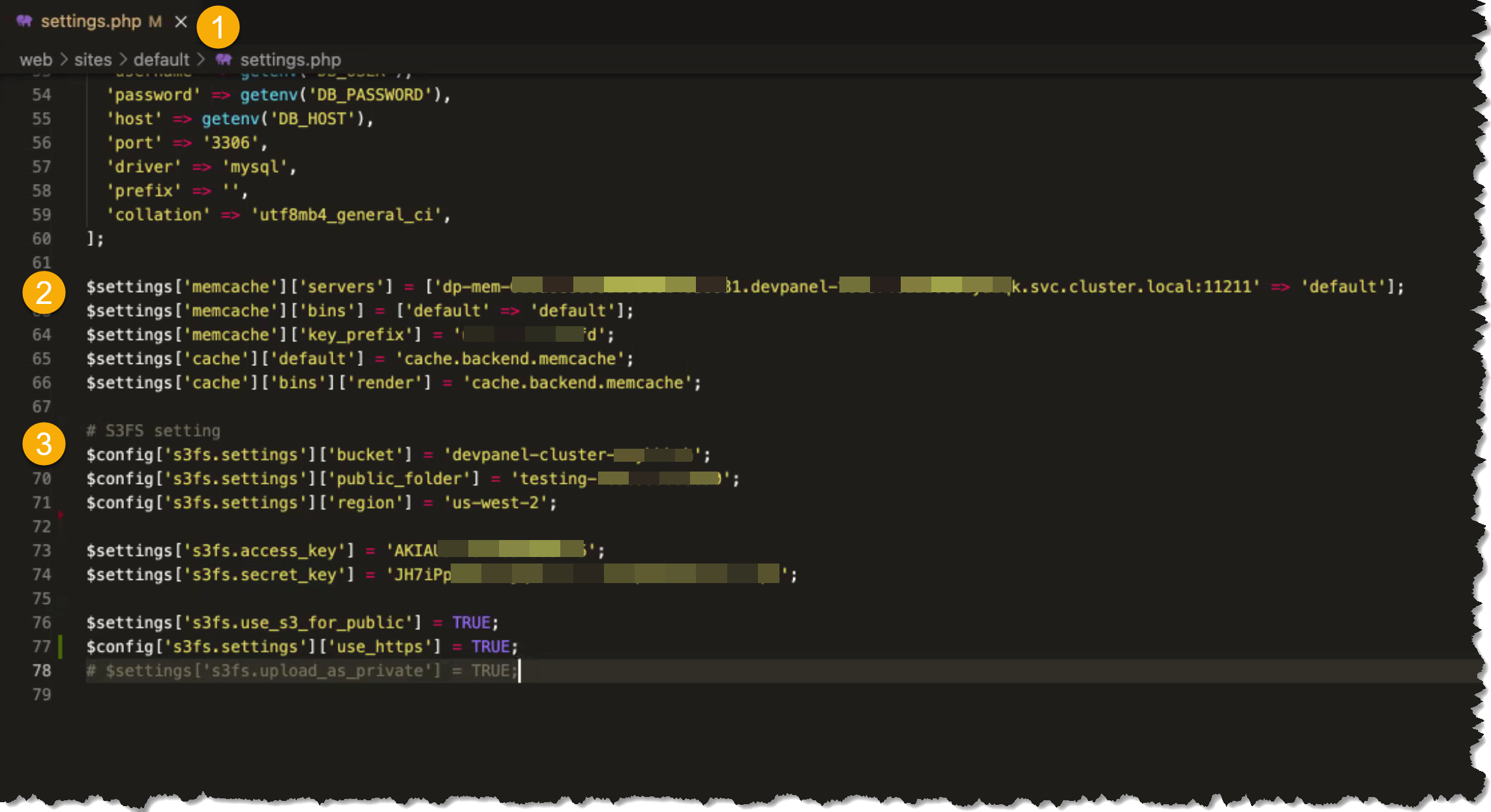Click the Drupal icon in the breadcrumb bar

point(224,59)
